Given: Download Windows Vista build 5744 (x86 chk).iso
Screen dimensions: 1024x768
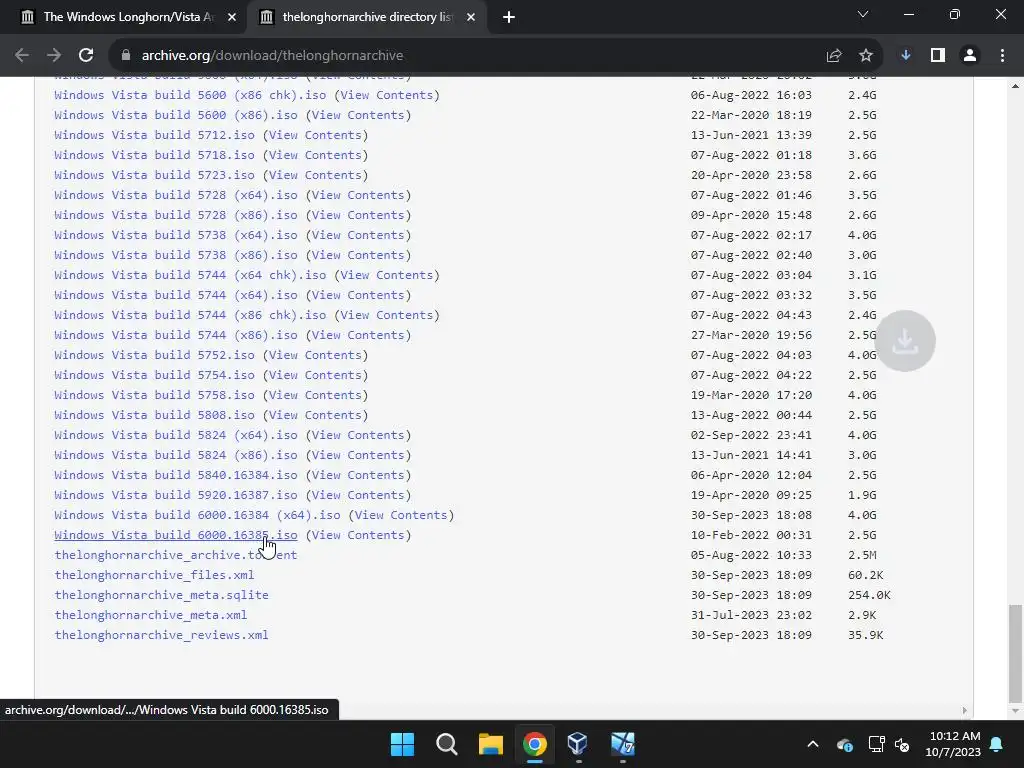Looking at the screenshot, I should click(190, 315).
